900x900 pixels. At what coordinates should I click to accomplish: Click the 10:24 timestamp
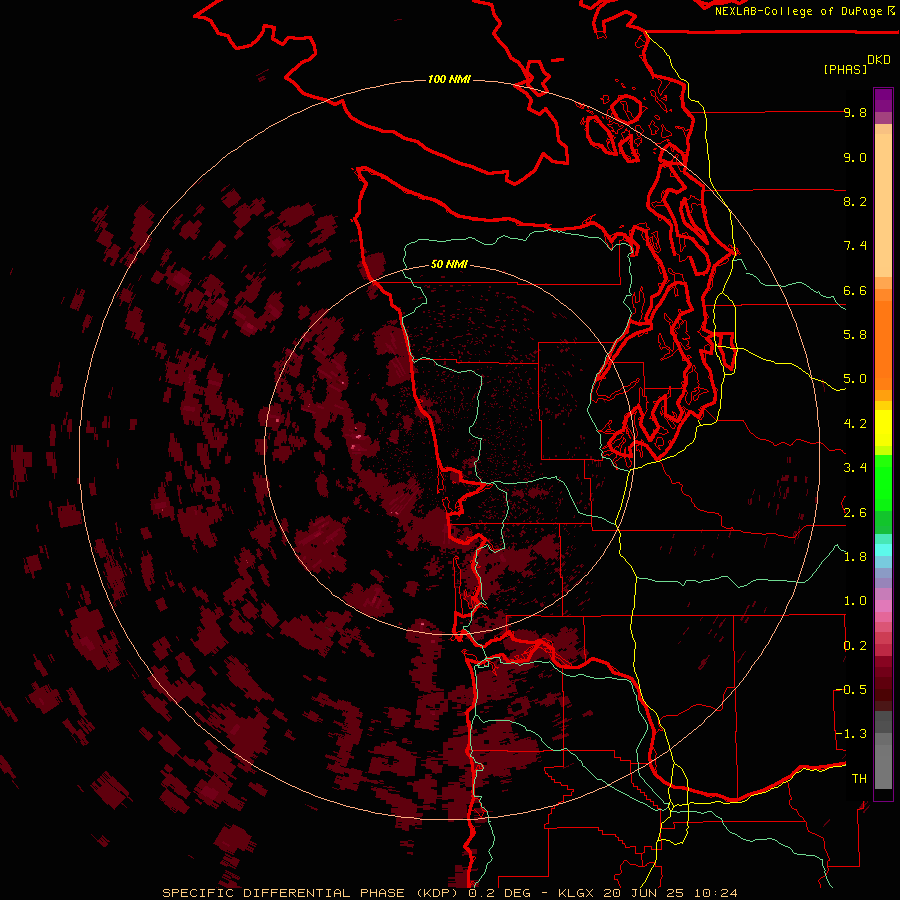point(715,893)
